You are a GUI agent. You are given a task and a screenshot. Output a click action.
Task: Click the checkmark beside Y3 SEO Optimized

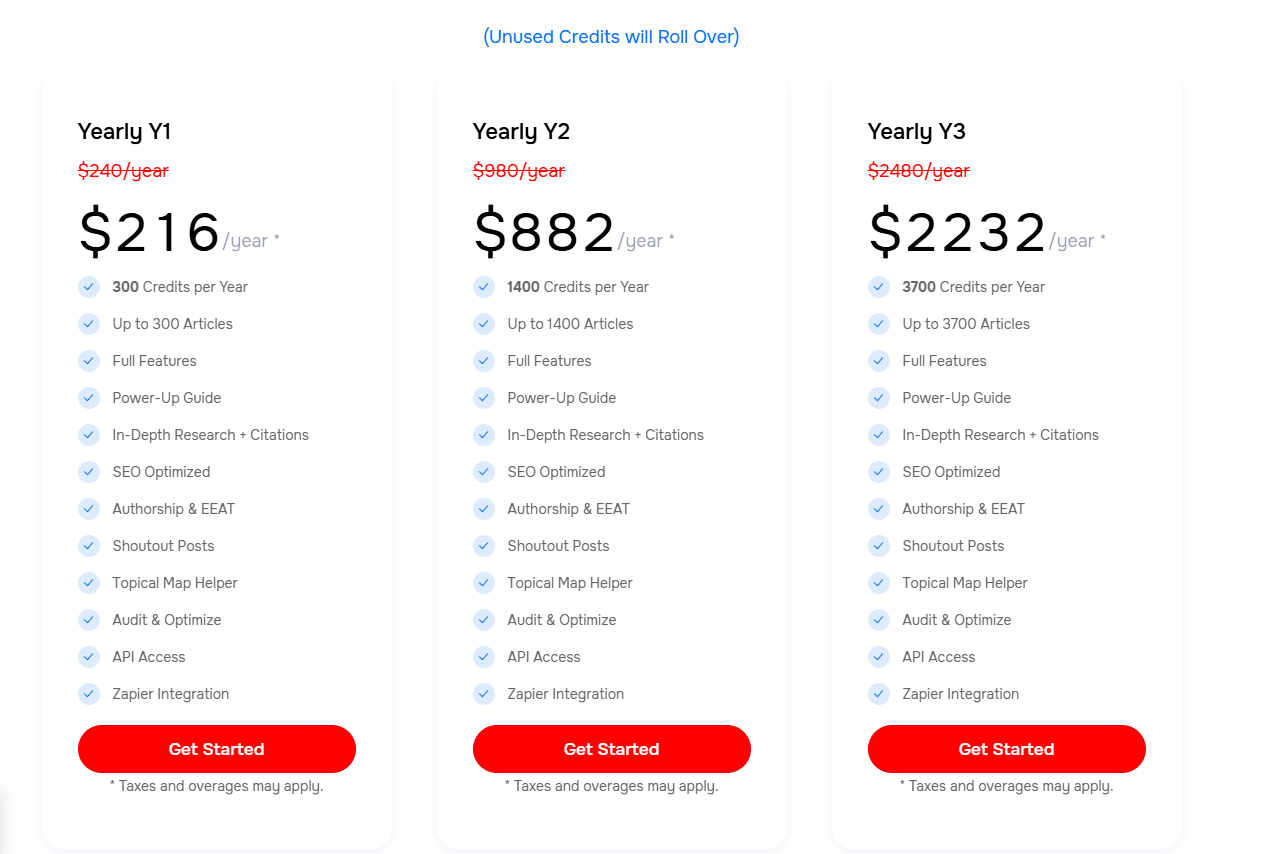point(879,472)
